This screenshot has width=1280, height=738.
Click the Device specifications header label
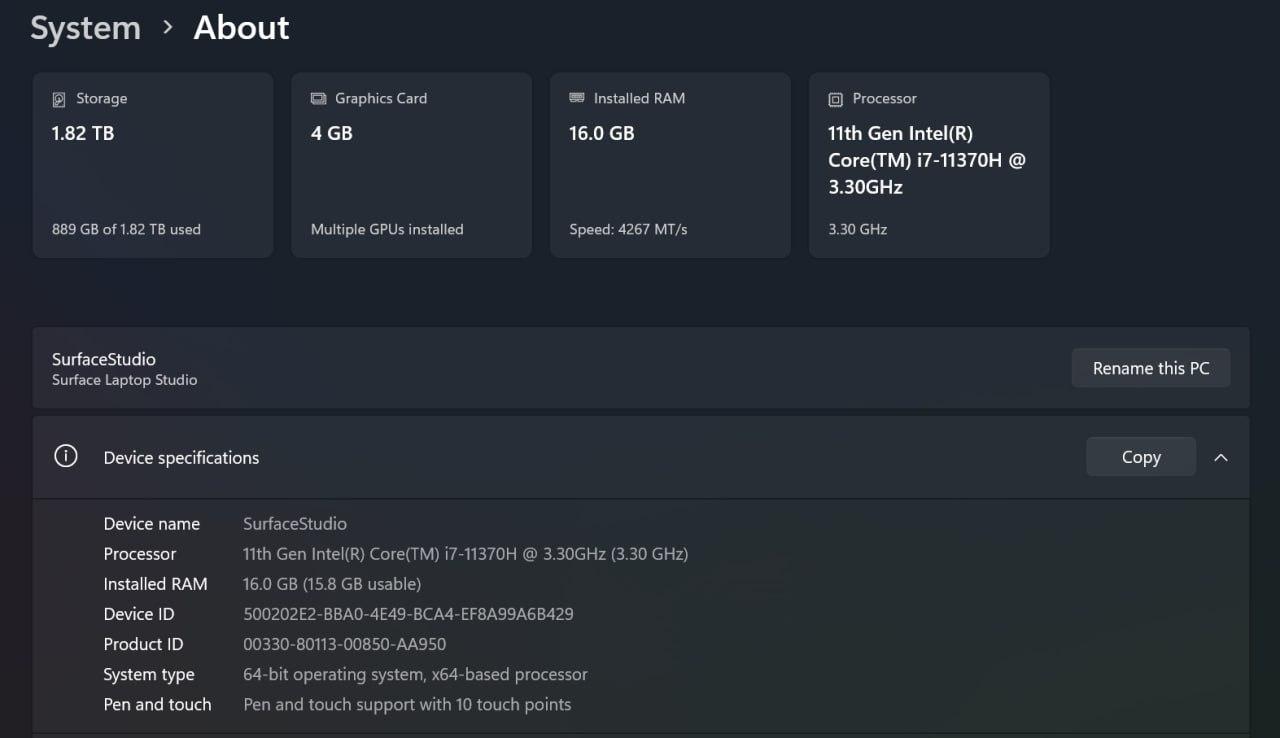point(181,458)
